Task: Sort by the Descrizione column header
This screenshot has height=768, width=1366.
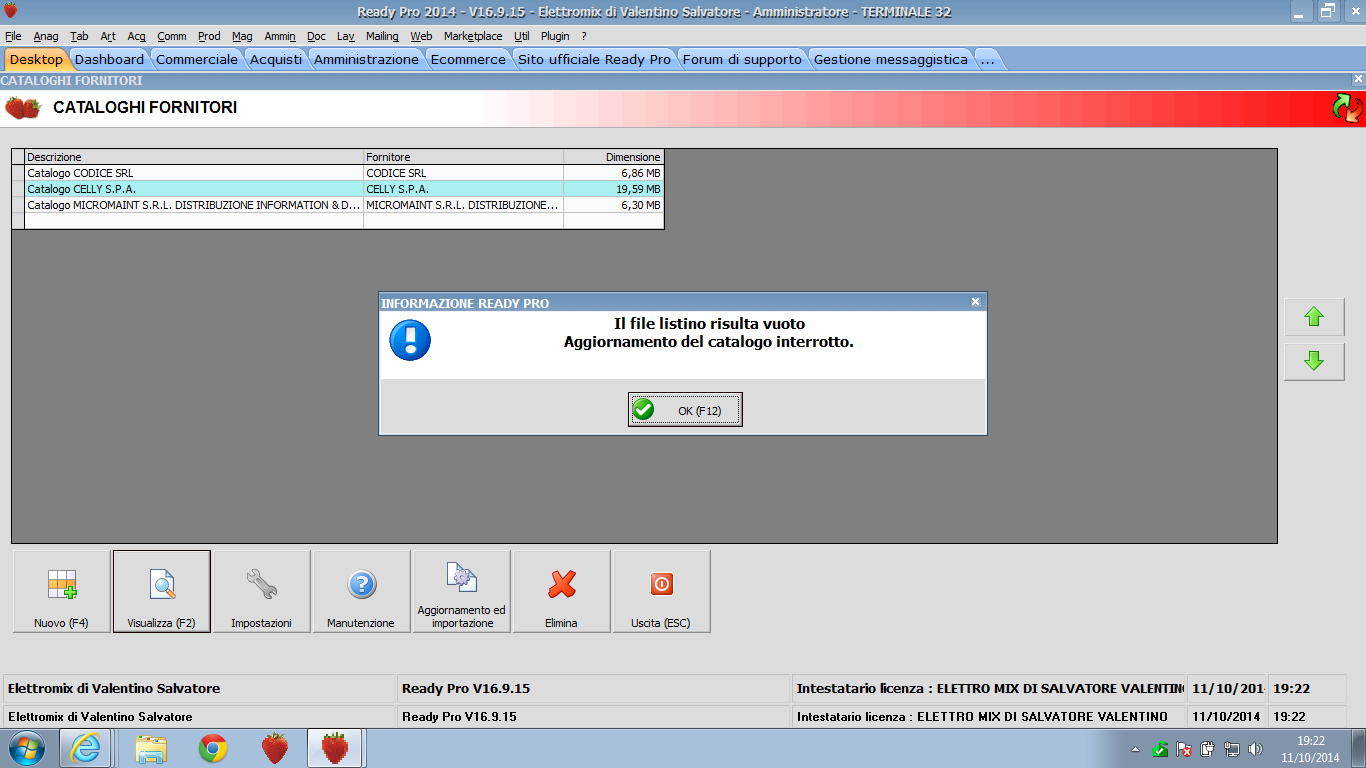Action: pyautogui.click(x=194, y=157)
